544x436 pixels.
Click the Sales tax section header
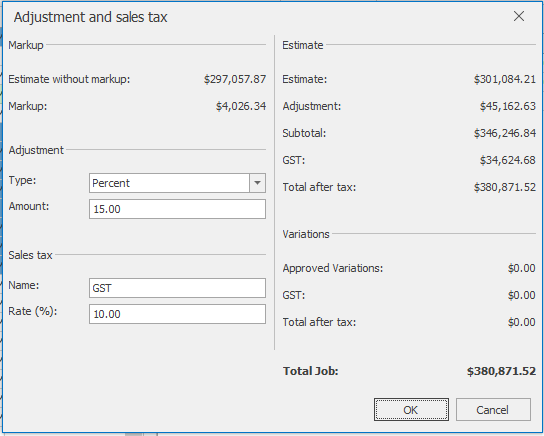(30, 255)
